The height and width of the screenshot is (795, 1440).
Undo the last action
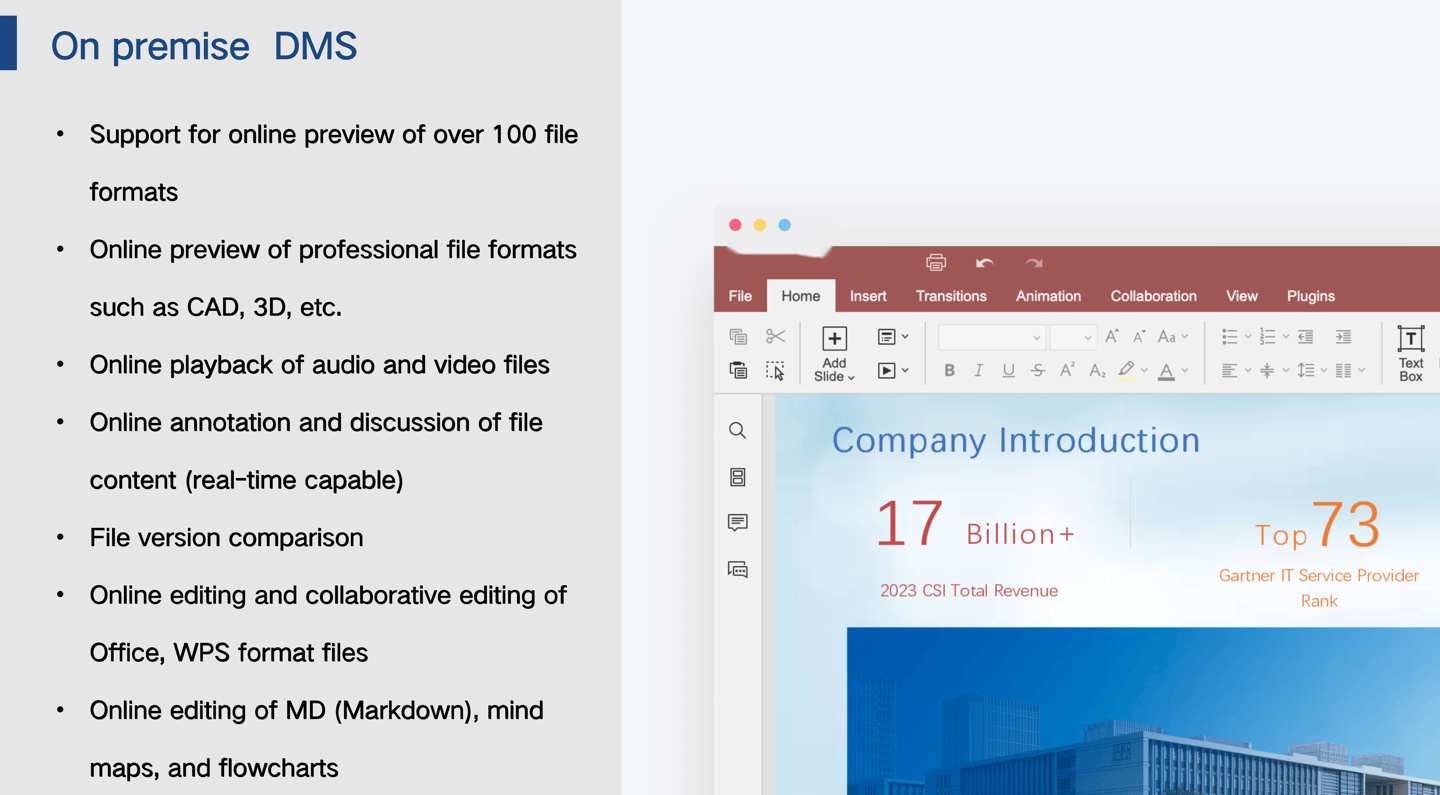[985, 263]
